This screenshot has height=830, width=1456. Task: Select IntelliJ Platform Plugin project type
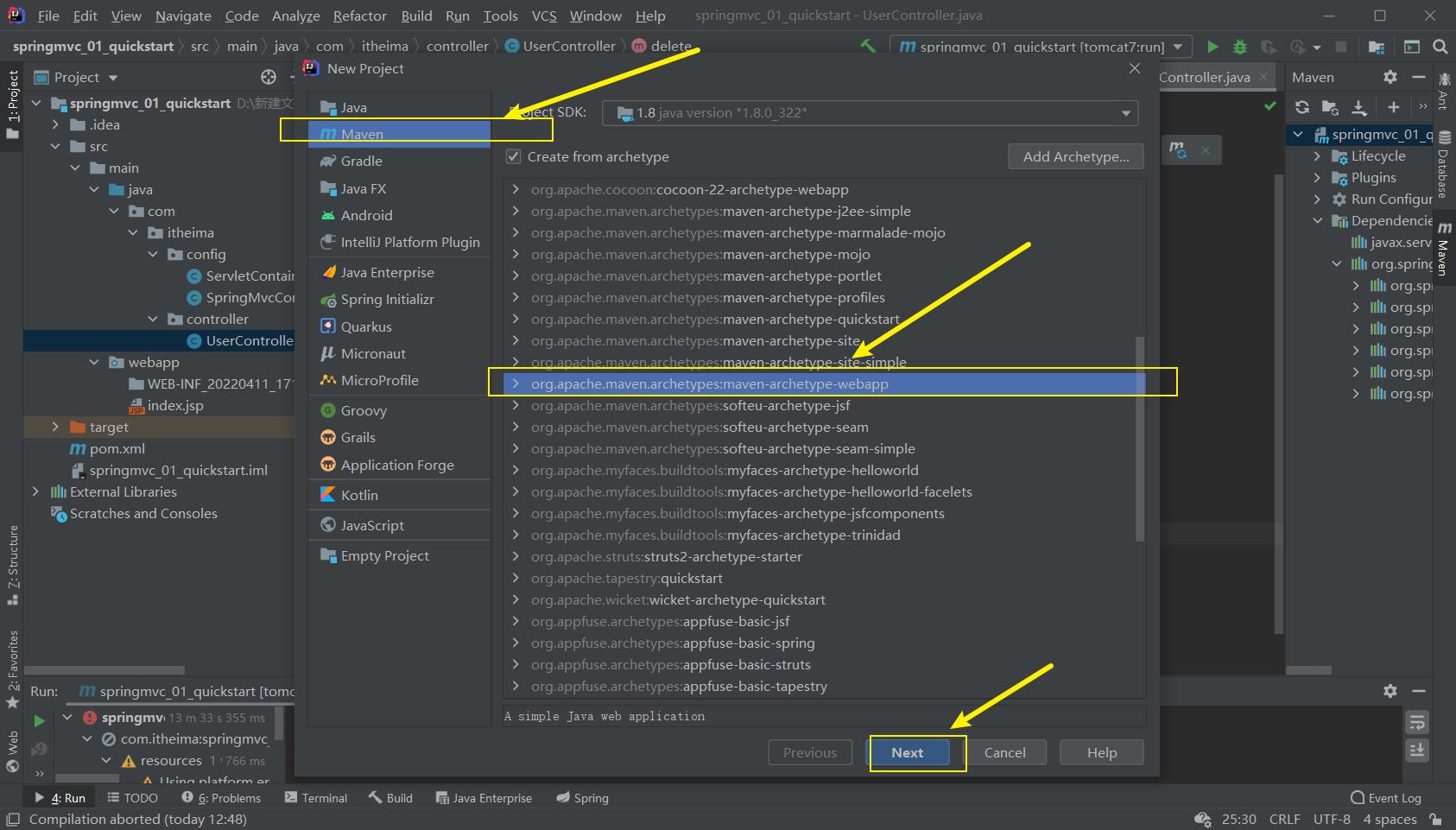tap(400, 242)
